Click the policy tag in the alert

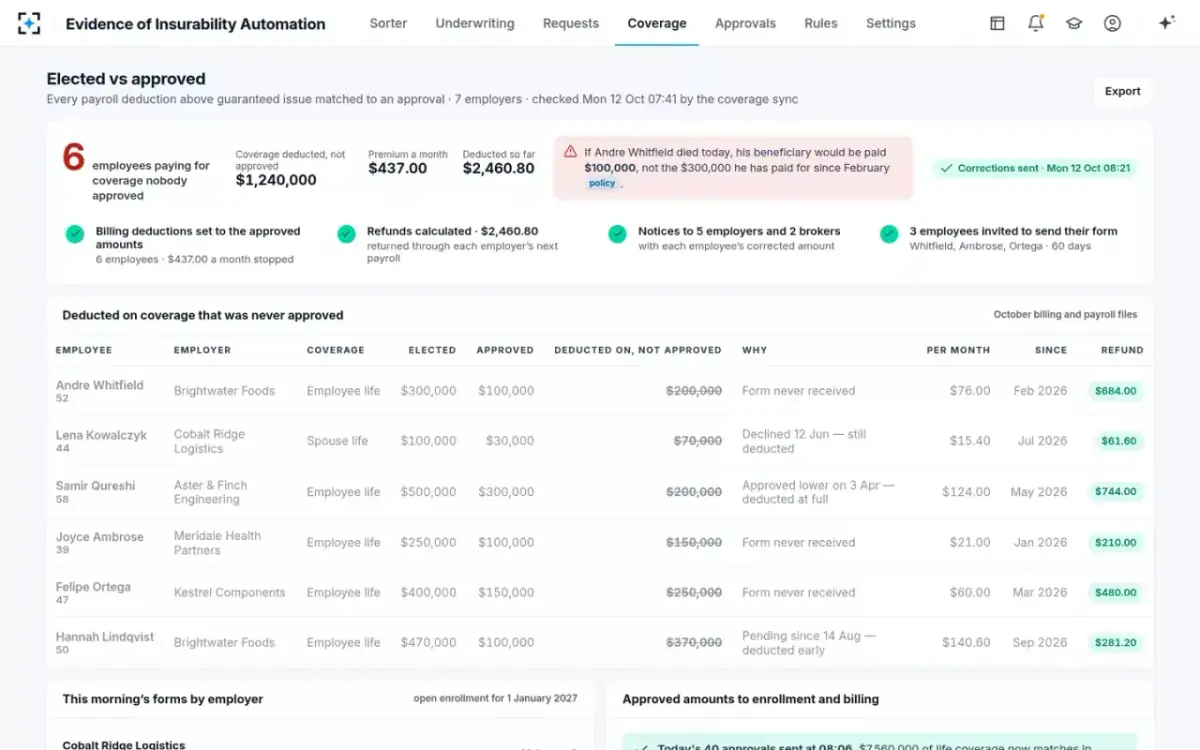tap(602, 184)
